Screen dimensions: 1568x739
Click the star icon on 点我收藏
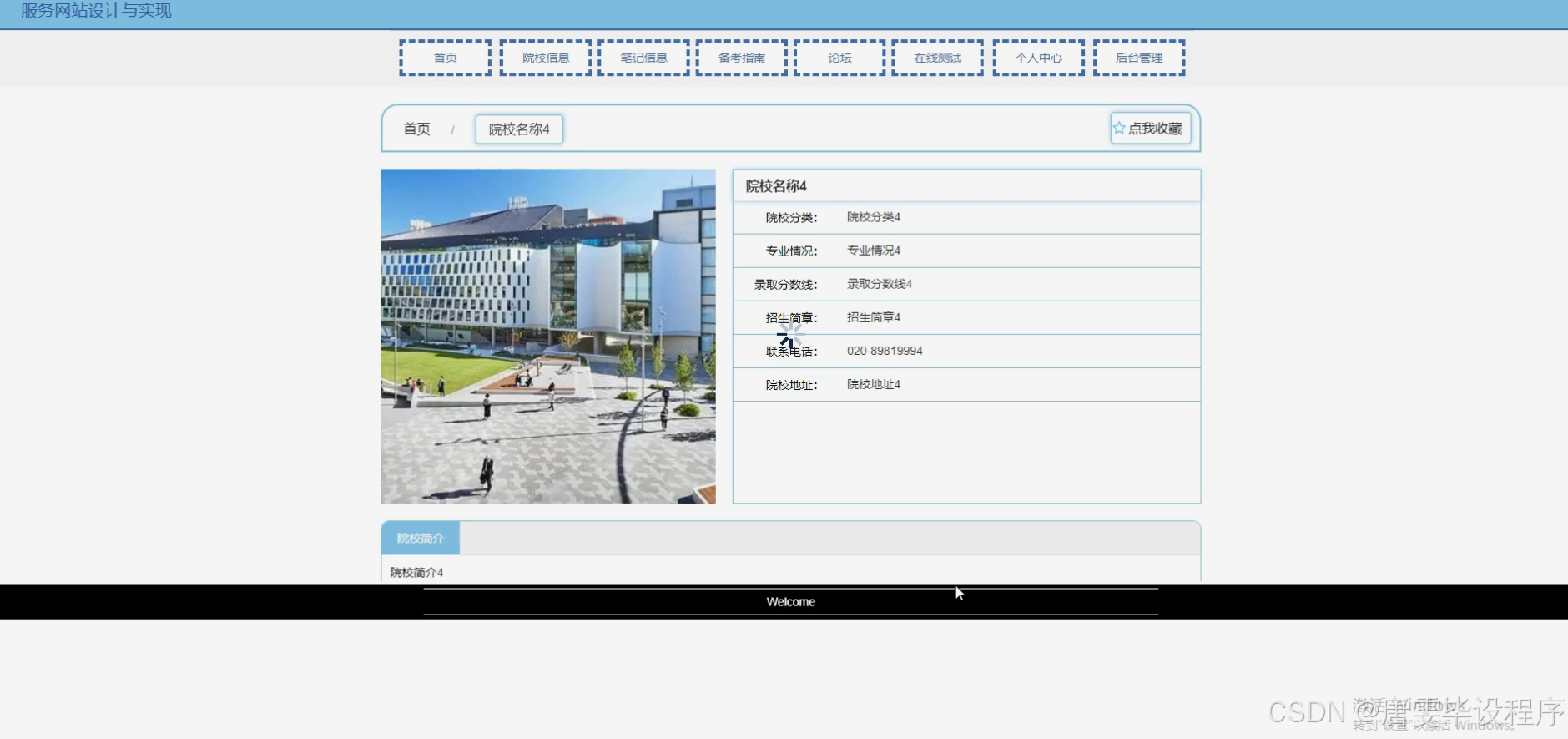1119,128
